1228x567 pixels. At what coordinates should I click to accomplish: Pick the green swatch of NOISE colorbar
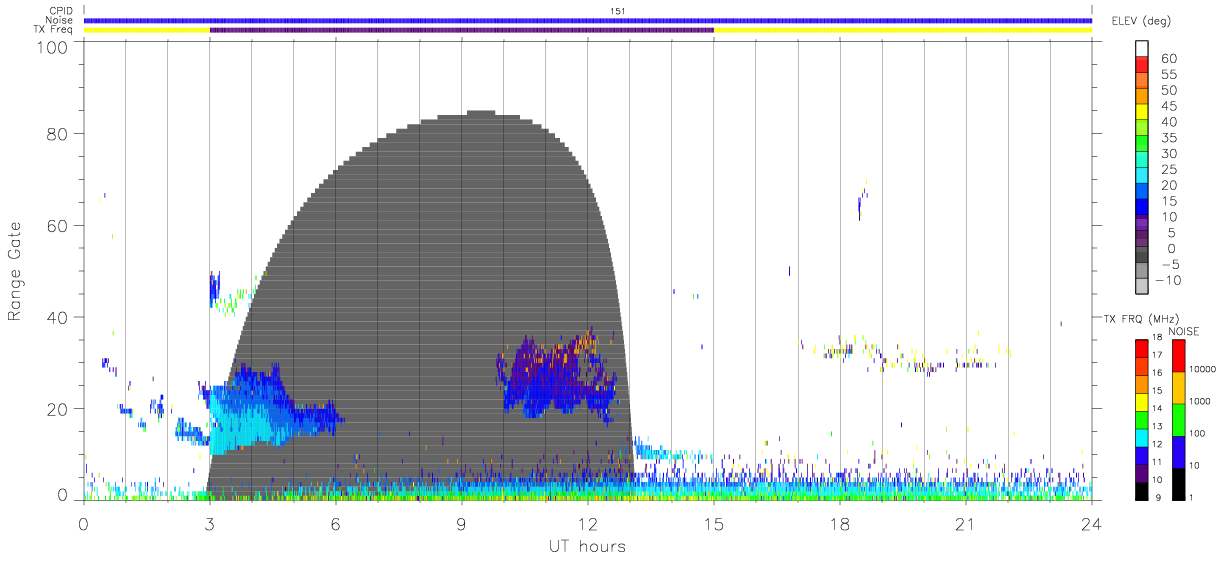1177,419
